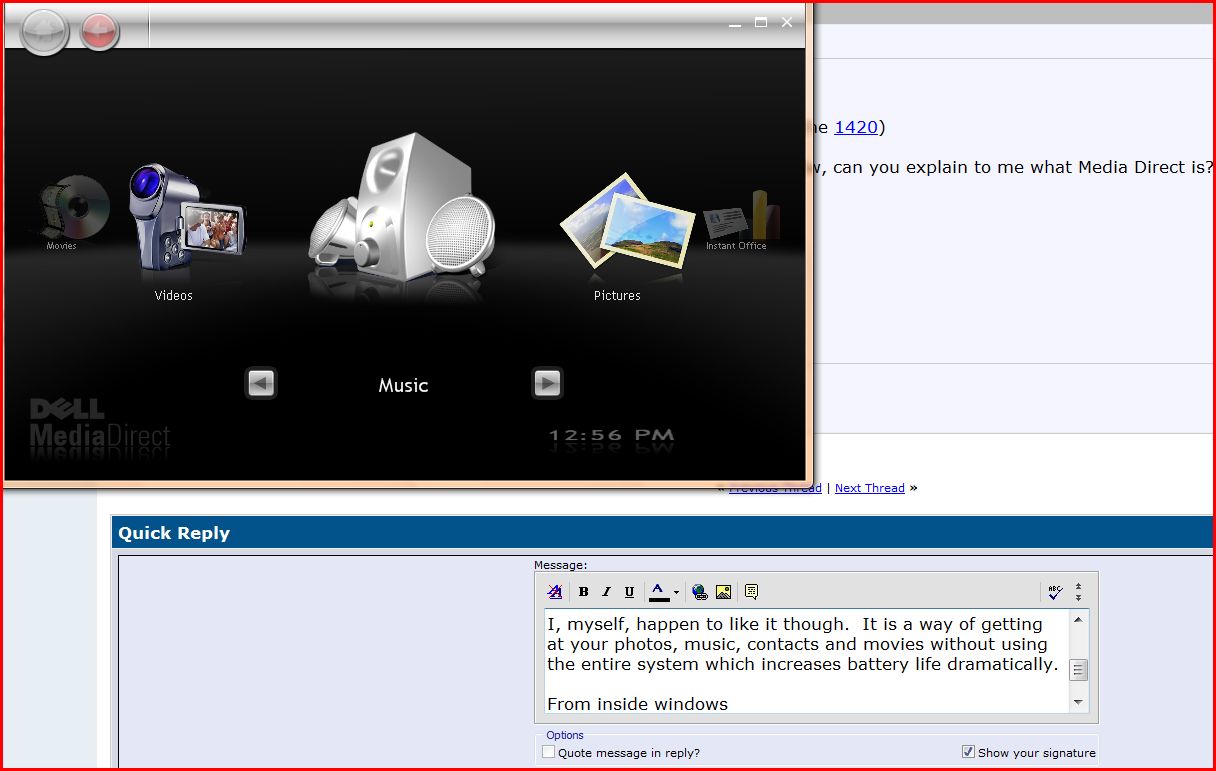Click the Videos label
Screen dimensions: 1216x771
174,296
